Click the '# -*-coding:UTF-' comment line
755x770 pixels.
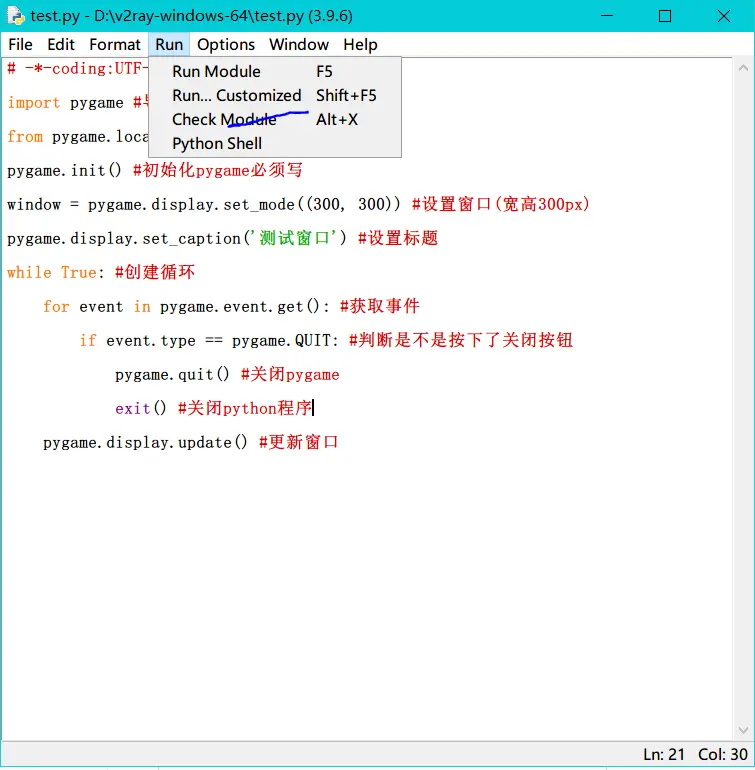78,69
